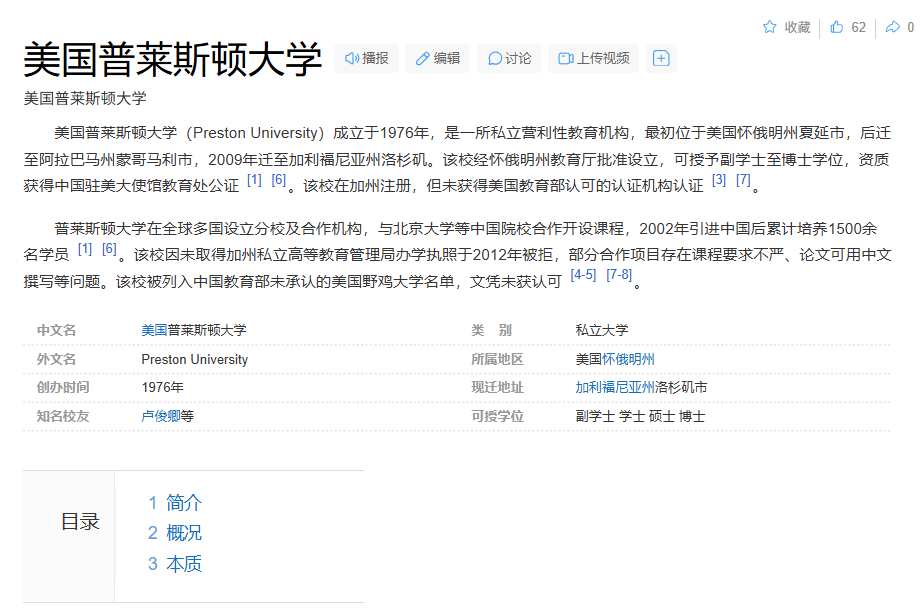Screen dimensions: 923x611
Task: Click the 美国普莱斯顿大学 page title heading
Action: click(x=172, y=59)
